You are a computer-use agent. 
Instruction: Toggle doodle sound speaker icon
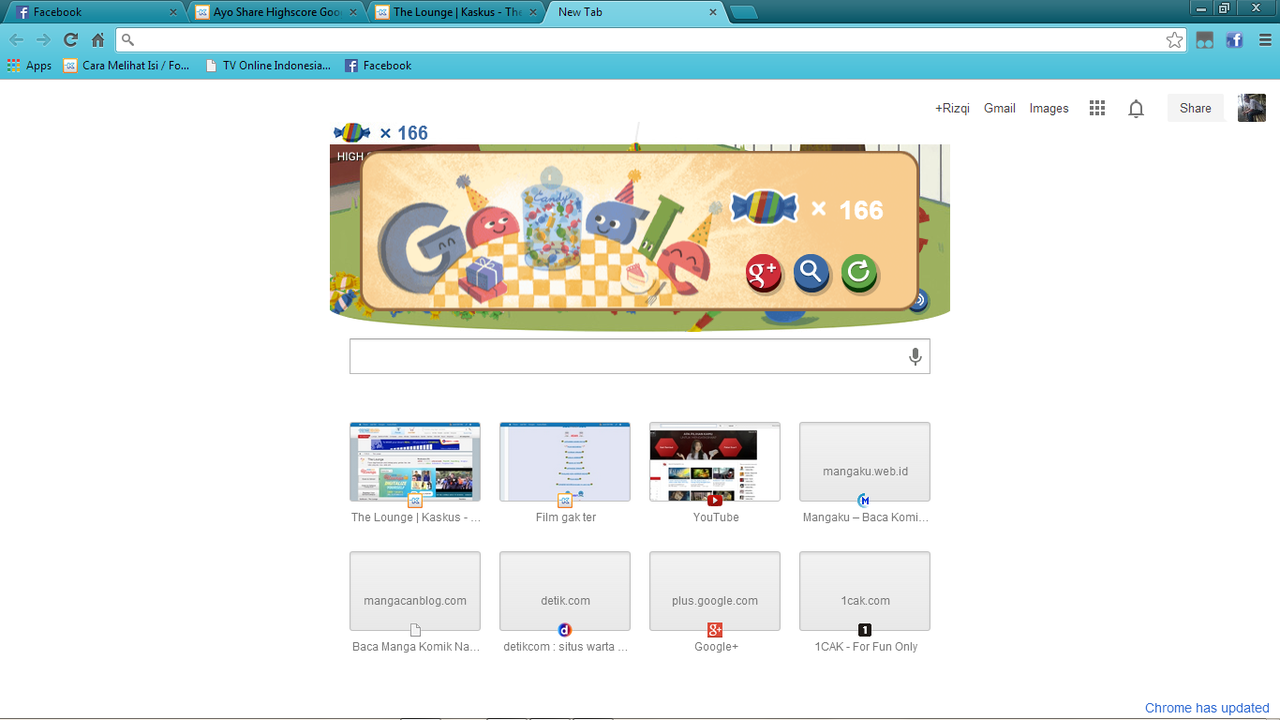(919, 299)
